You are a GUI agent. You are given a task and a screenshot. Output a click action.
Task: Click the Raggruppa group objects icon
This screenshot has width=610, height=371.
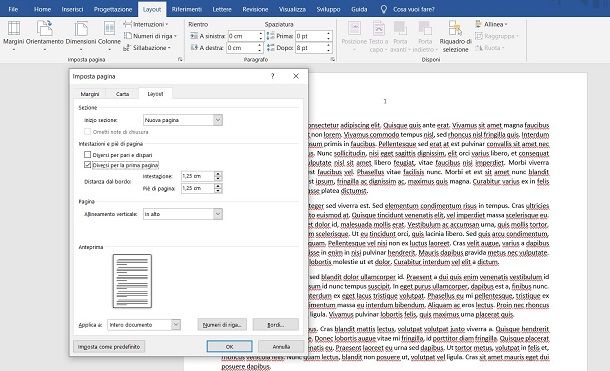pos(497,36)
